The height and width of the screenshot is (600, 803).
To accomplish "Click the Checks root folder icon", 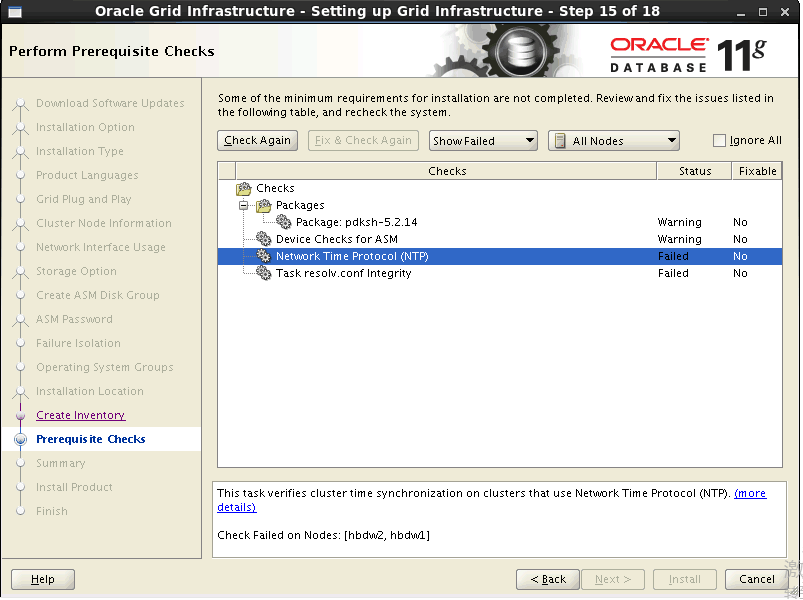I will [x=244, y=188].
